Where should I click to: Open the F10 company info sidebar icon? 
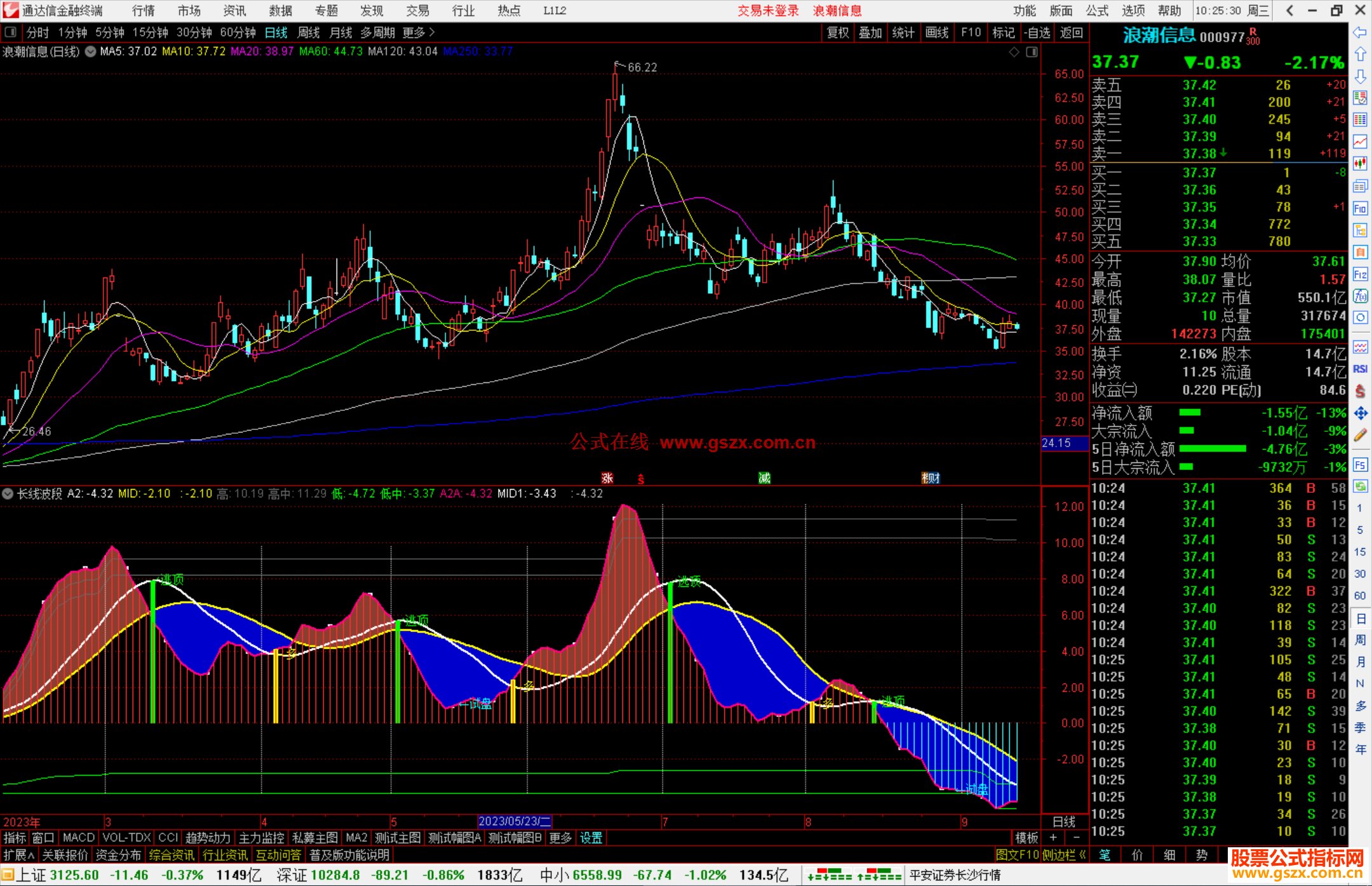click(x=1360, y=208)
